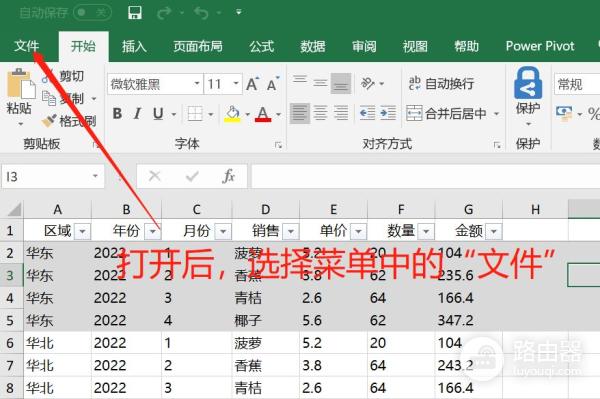Click the decrease indent icon
600x399 pixels.
367,113
